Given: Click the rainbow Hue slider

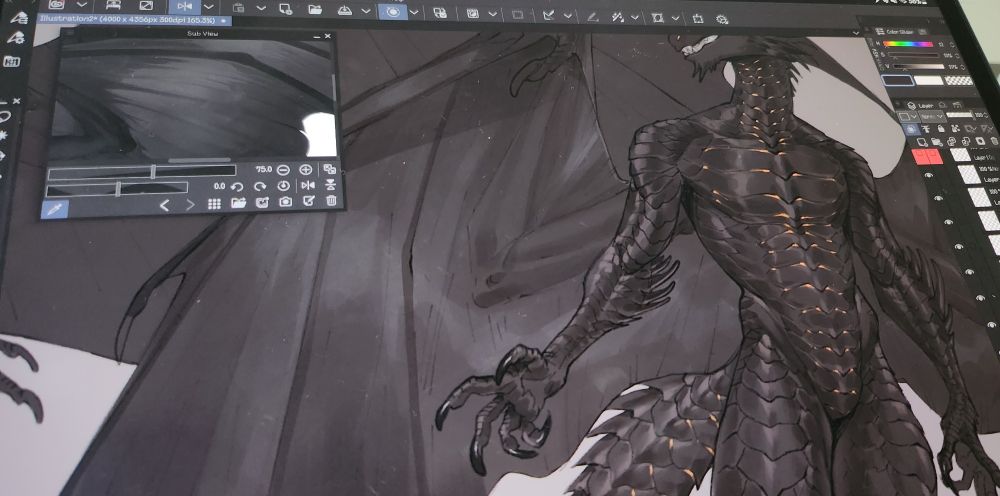Looking at the screenshot, I should pyautogui.click(x=908, y=44).
